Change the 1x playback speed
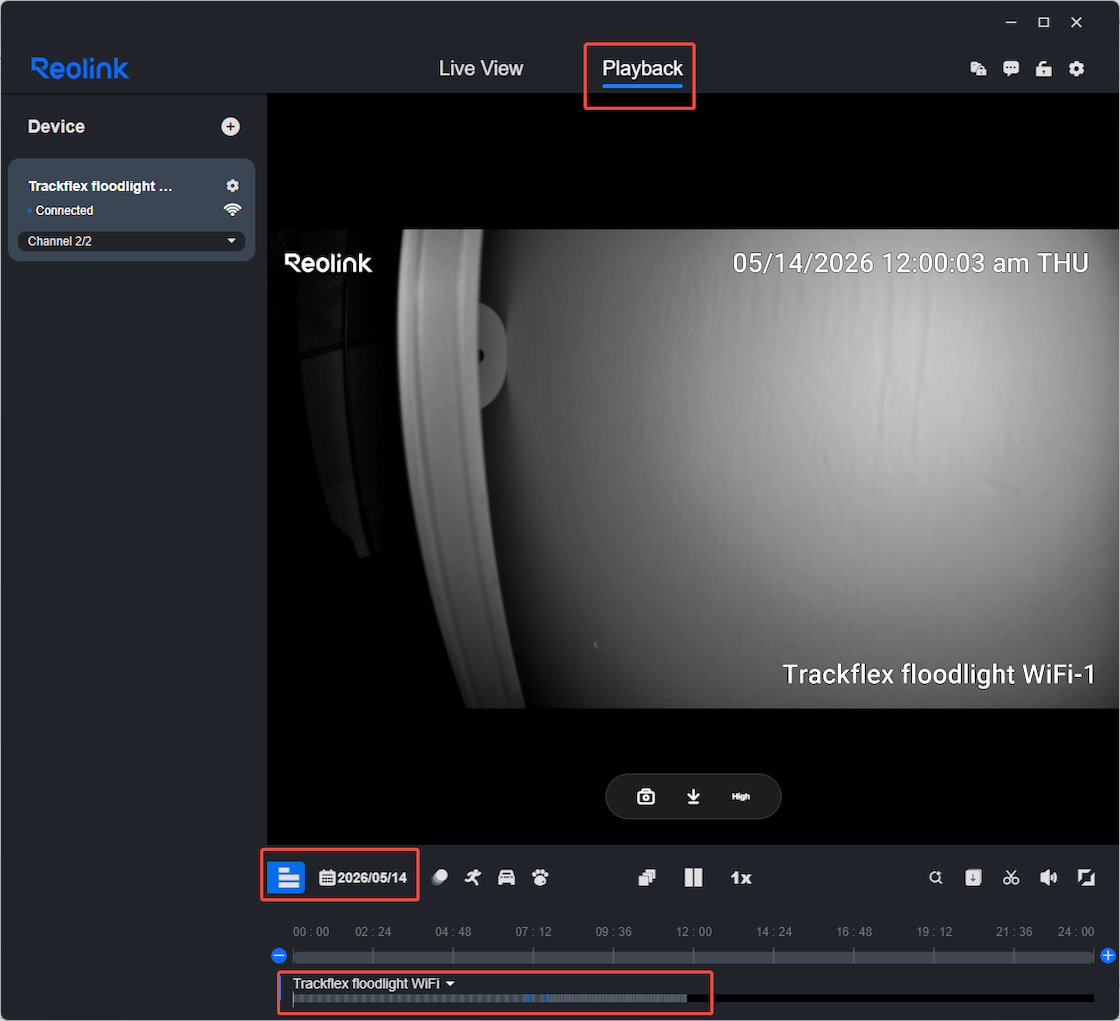Screen dimensions: 1120x1021 [x=741, y=877]
